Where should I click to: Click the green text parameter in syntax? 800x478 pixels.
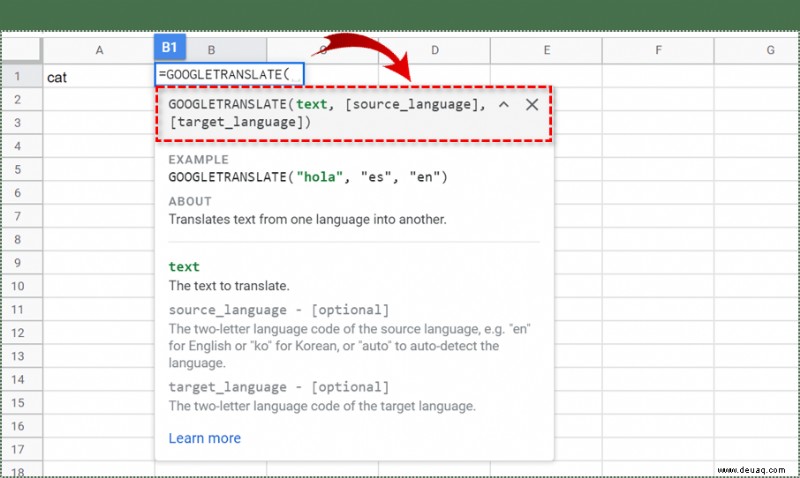(x=311, y=104)
